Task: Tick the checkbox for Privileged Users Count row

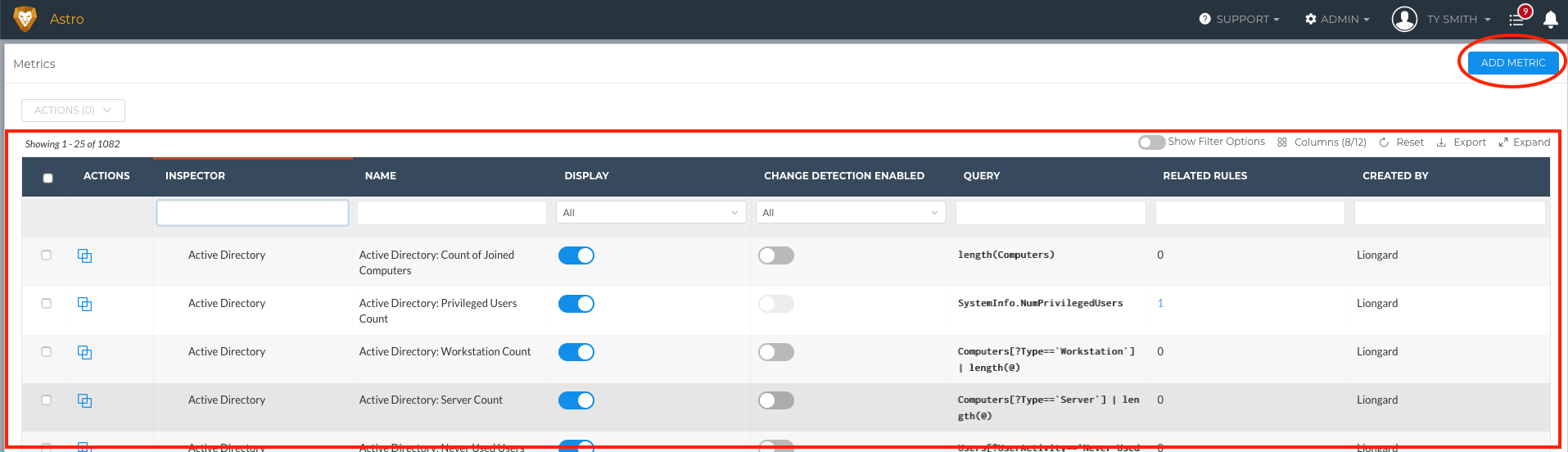Action: (x=46, y=303)
